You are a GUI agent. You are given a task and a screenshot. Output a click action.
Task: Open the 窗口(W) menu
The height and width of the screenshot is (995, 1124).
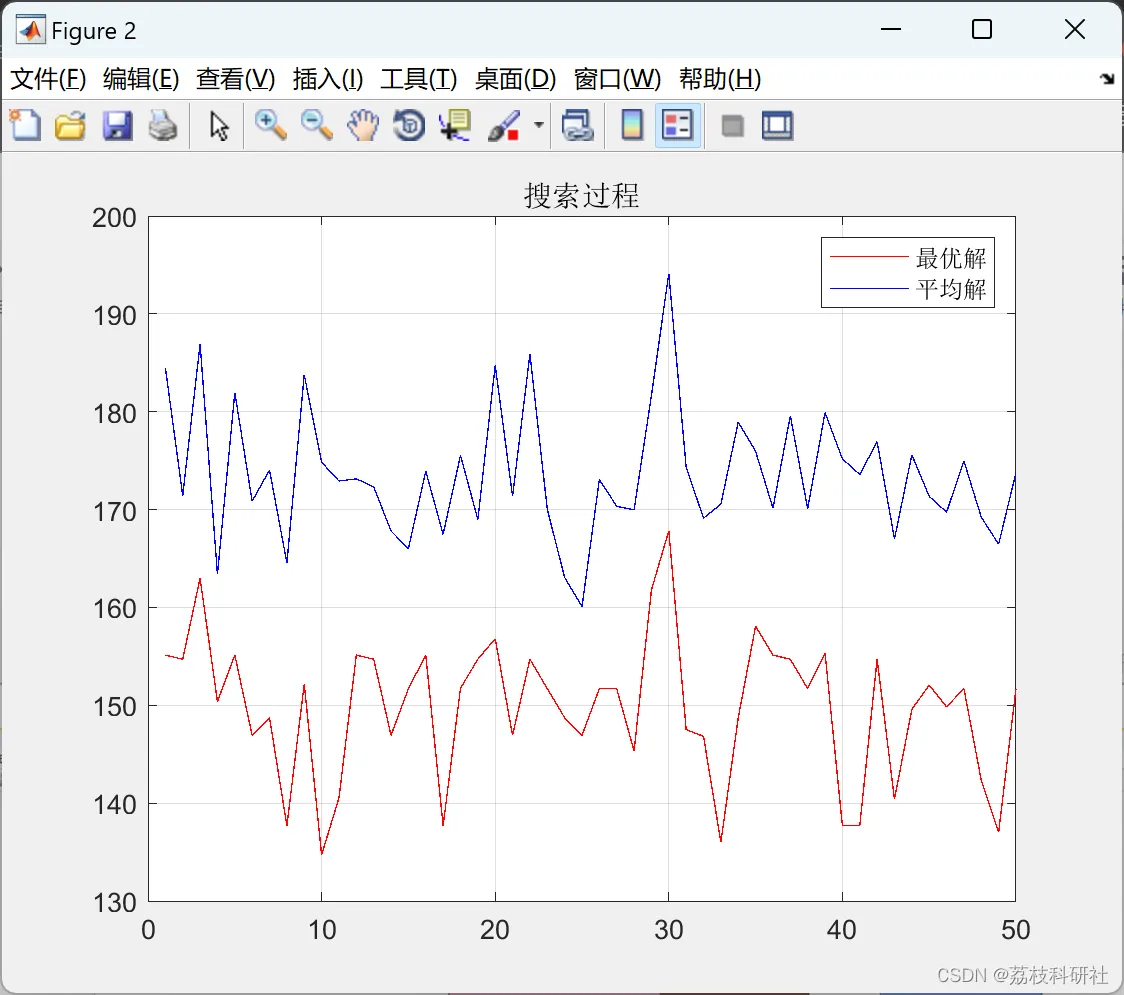click(x=617, y=79)
